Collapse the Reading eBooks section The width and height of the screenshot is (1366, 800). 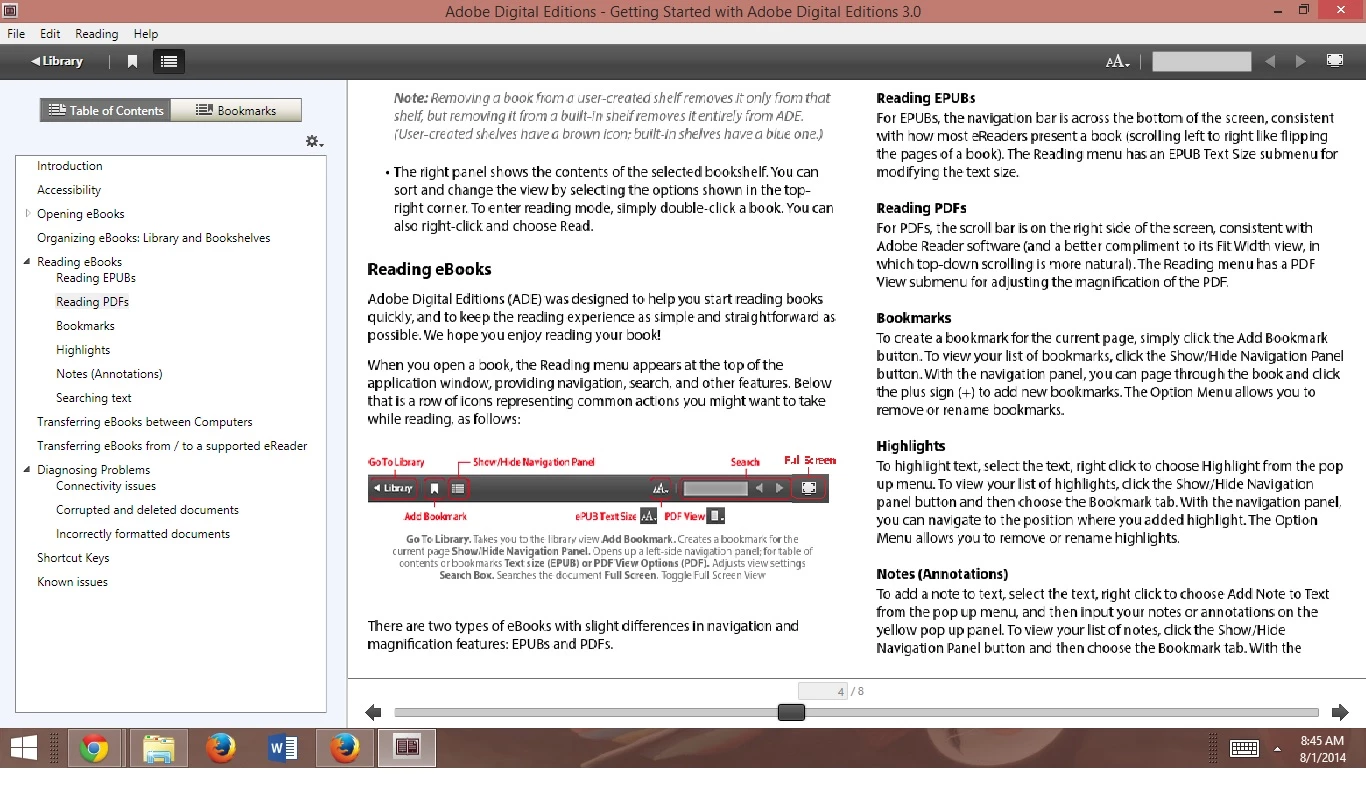tap(28, 261)
